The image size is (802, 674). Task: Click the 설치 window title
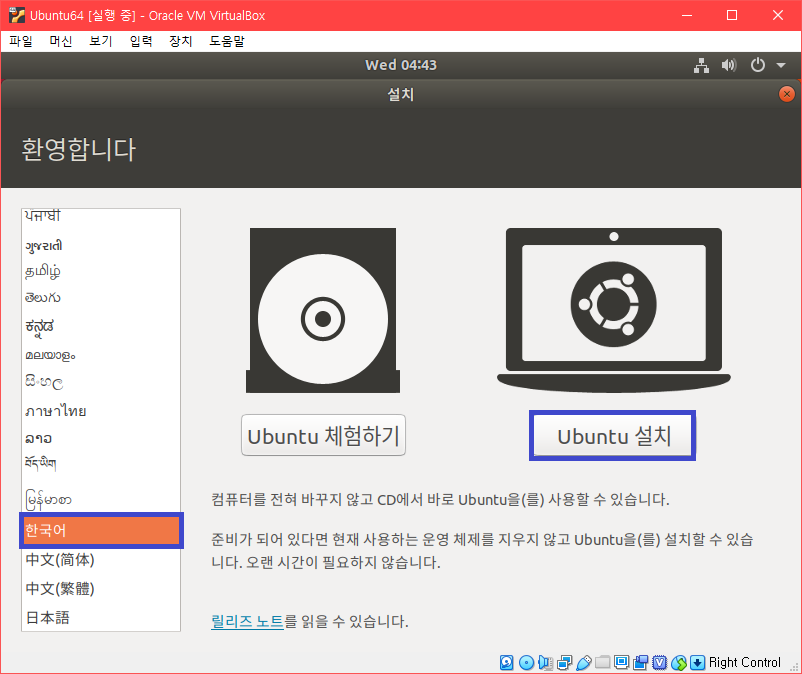tap(400, 94)
